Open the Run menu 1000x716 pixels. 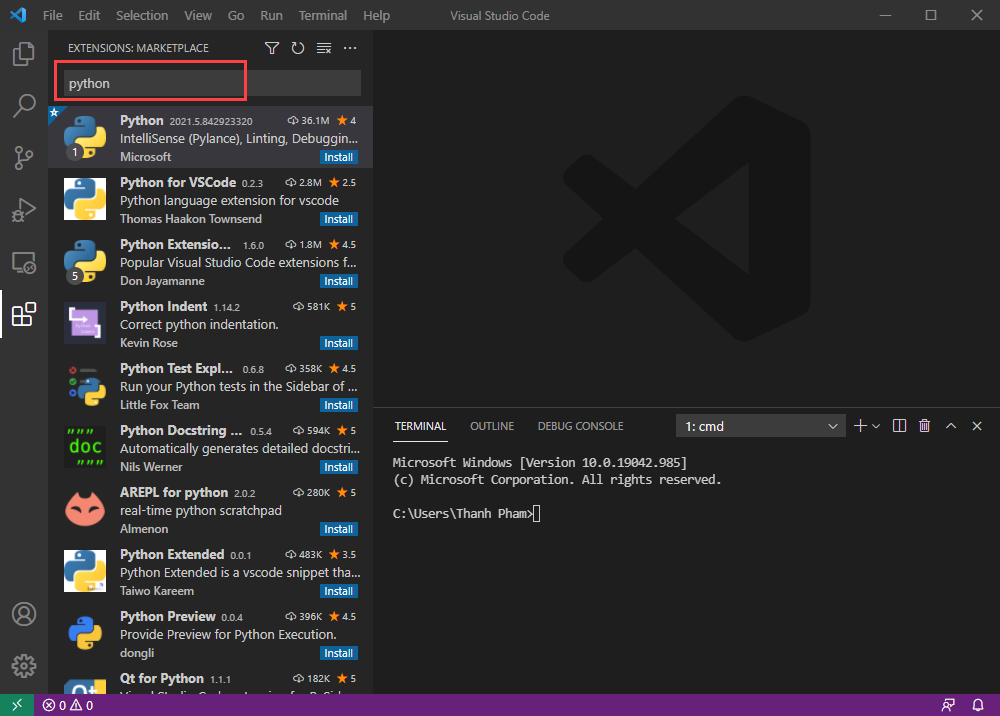coord(272,15)
